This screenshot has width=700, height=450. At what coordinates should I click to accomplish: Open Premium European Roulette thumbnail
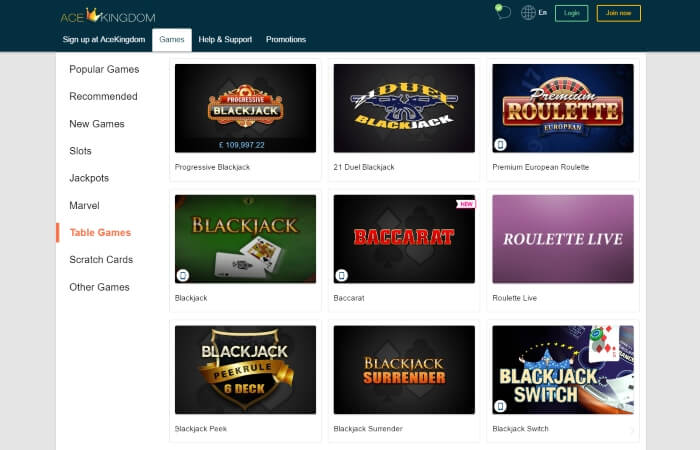(562, 108)
